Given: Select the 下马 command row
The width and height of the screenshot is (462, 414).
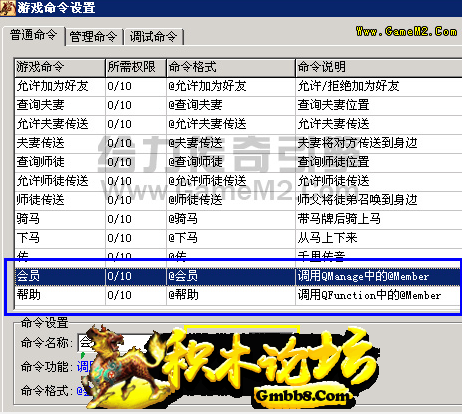Looking at the screenshot, I should pos(238,238).
